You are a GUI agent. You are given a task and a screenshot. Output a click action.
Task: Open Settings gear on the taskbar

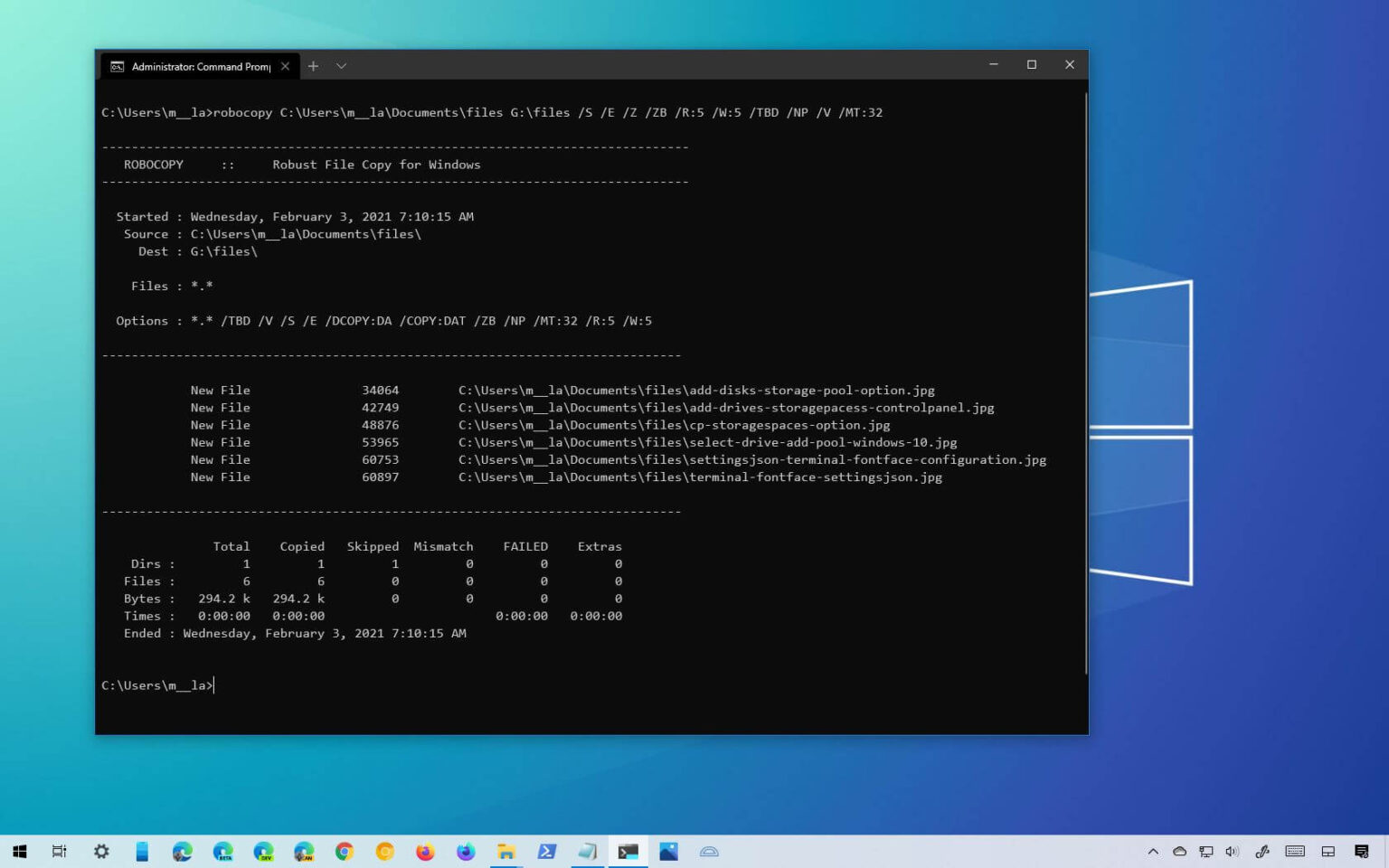pos(101,852)
